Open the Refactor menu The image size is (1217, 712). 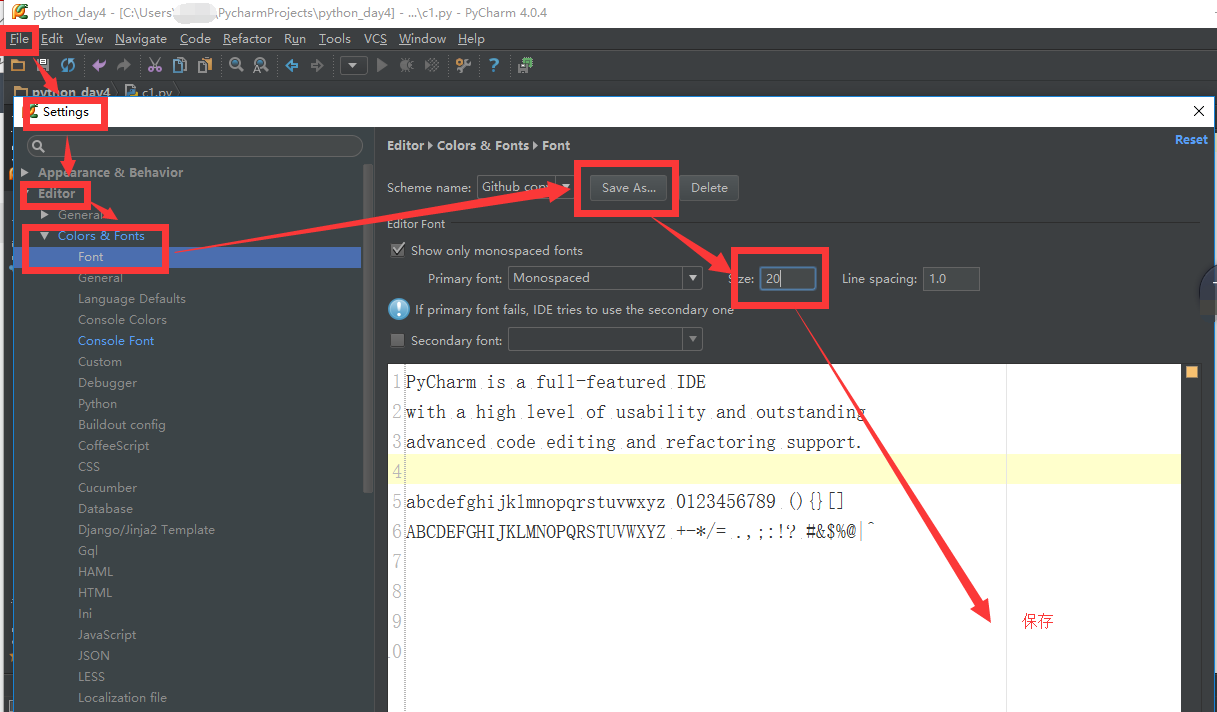pyautogui.click(x=247, y=38)
